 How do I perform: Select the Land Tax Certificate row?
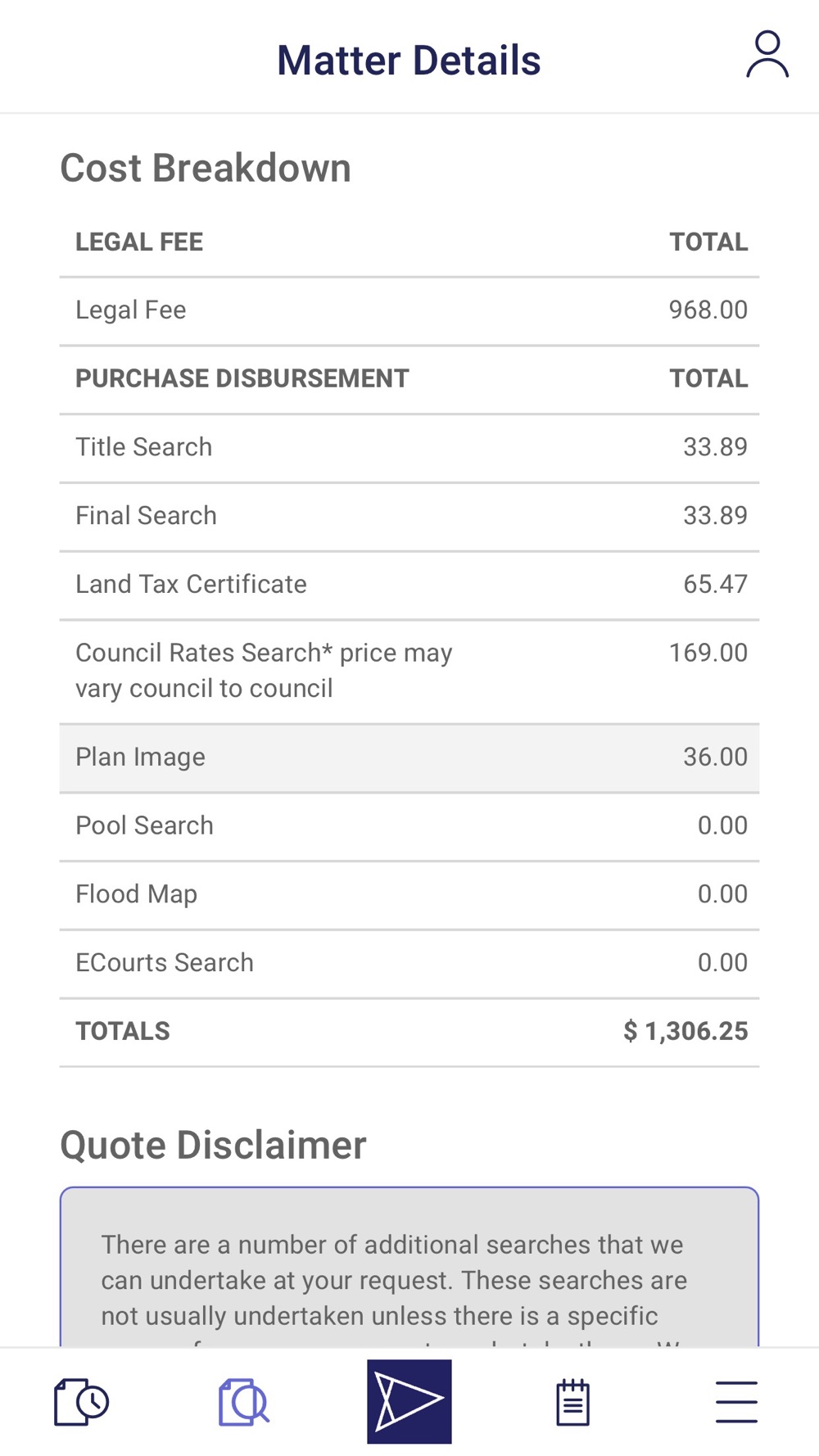[409, 585]
